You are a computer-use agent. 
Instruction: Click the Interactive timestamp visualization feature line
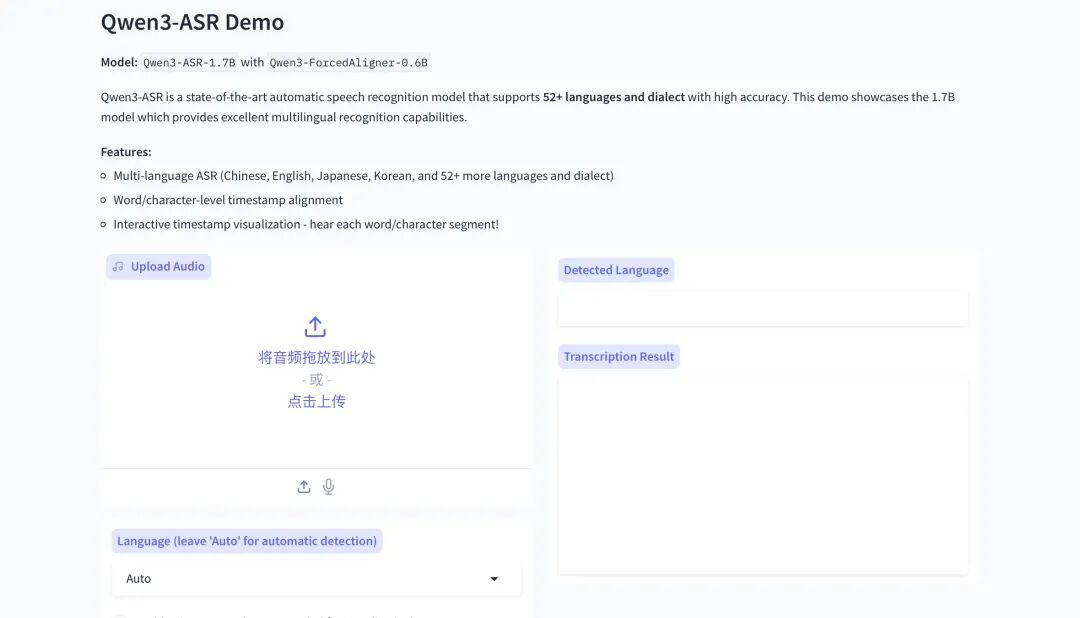(305, 224)
